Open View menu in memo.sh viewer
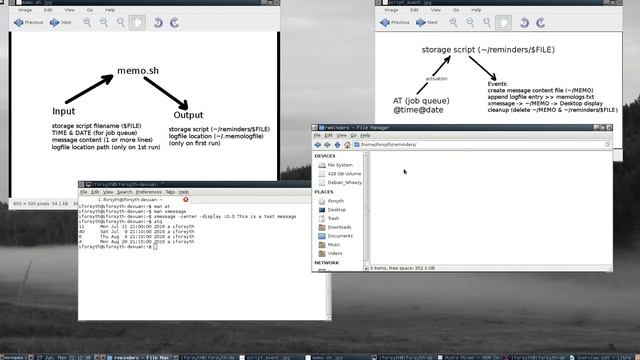Viewport: 640px width, 360px height. 69,10
